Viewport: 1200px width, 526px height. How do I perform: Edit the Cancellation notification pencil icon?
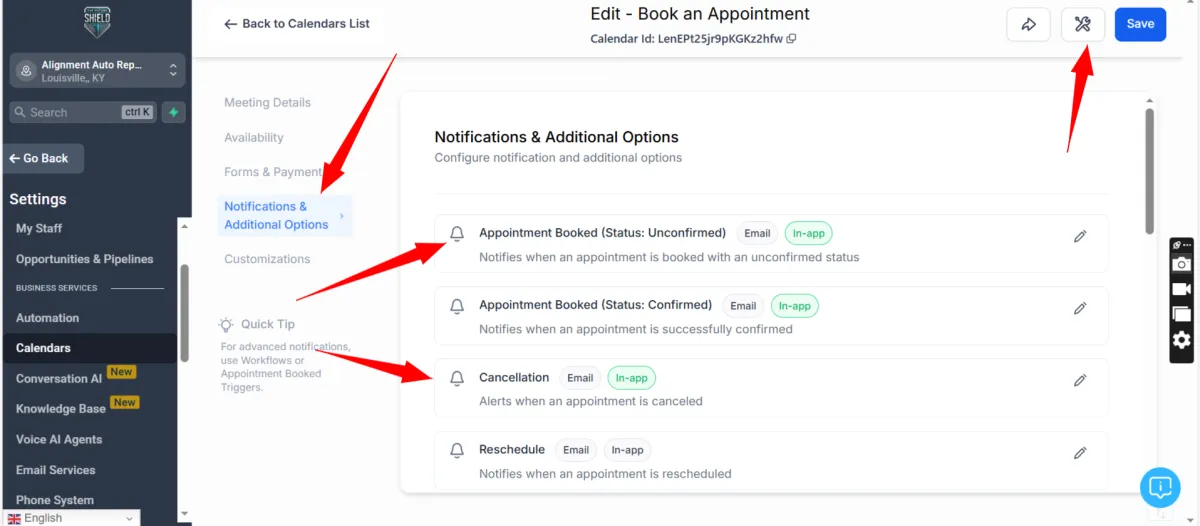pos(1080,381)
